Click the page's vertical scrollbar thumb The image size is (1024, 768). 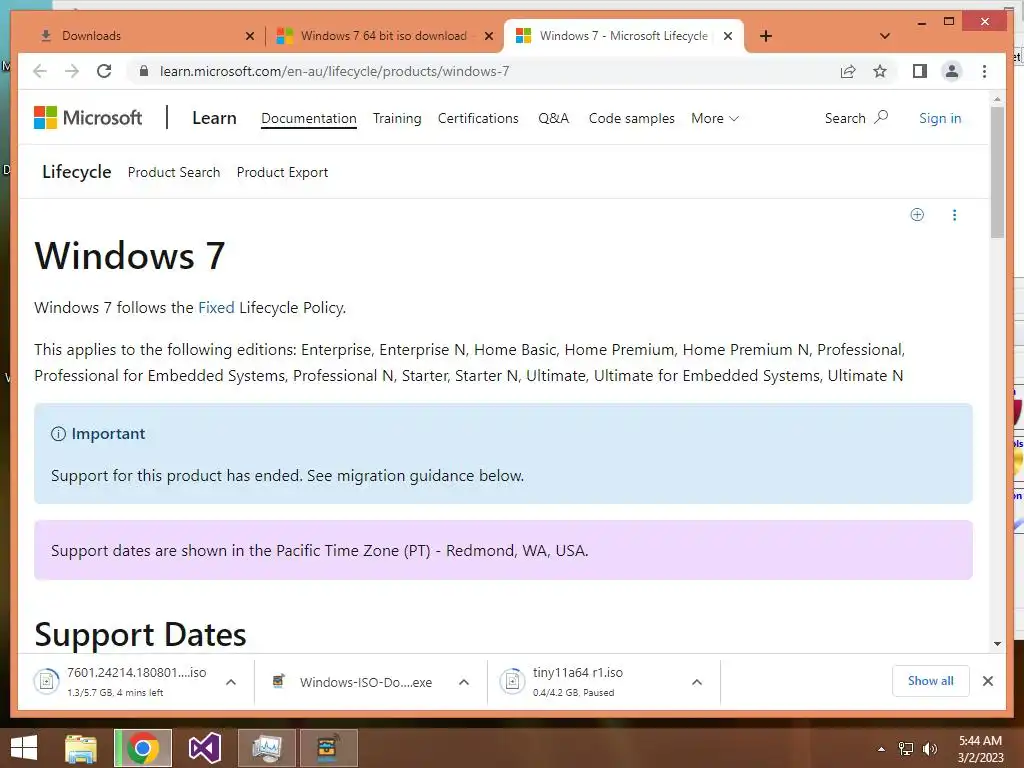coord(997,172)
